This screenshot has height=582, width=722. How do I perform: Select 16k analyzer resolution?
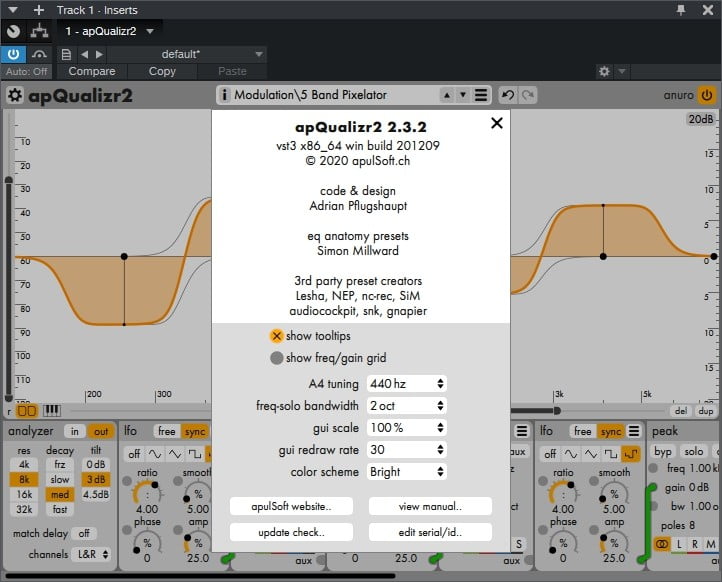(24, 495)
